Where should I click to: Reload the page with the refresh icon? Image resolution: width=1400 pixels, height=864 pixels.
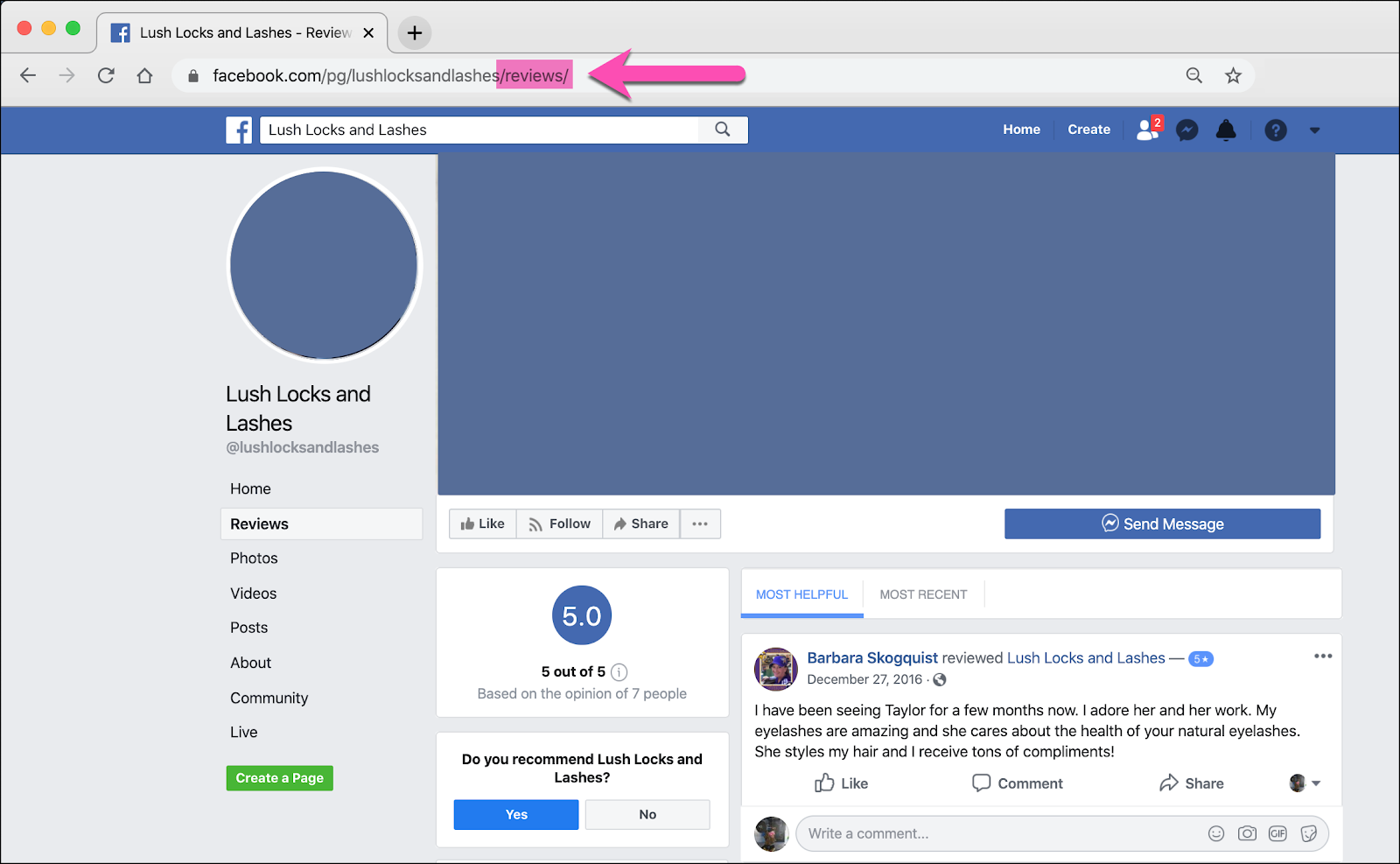click(106, 75)
